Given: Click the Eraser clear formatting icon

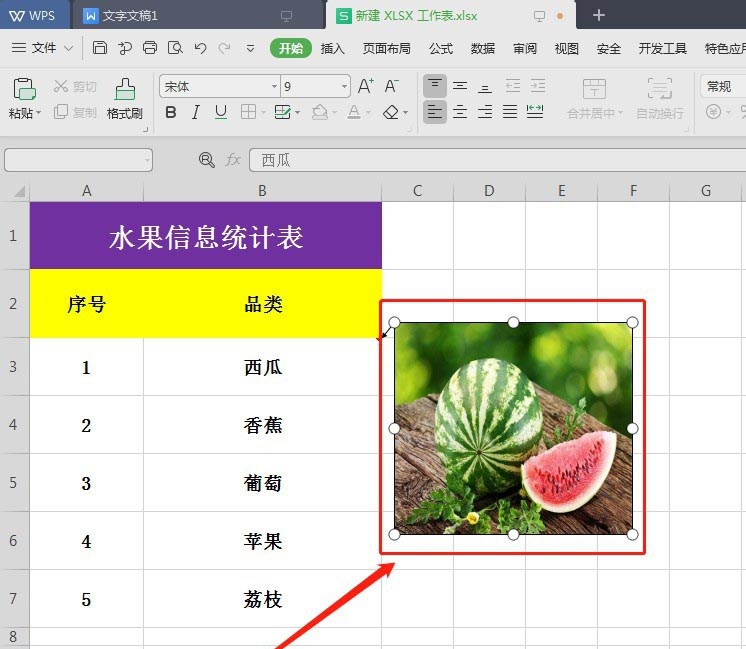Looking at the screenshot, I should coord(391,112).
